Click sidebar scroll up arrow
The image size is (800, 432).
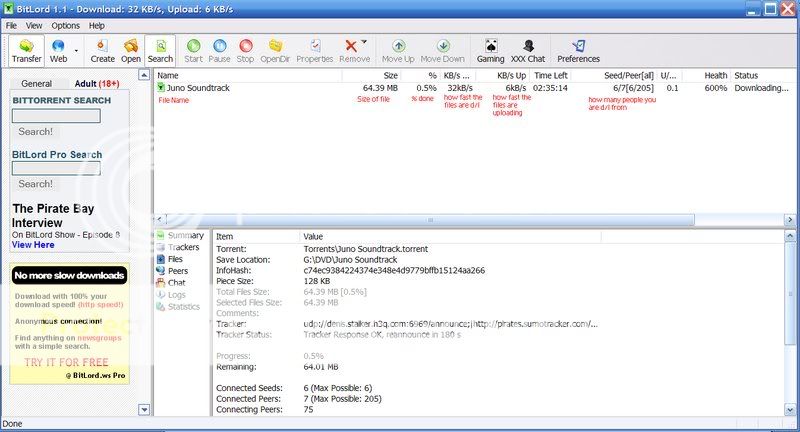pyautogui.click(x=144, y=75)
